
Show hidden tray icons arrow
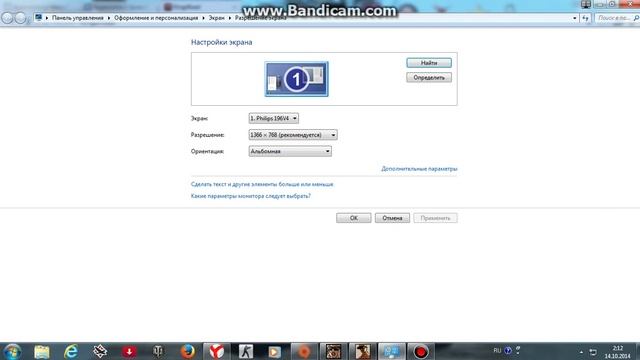(581, 352)
